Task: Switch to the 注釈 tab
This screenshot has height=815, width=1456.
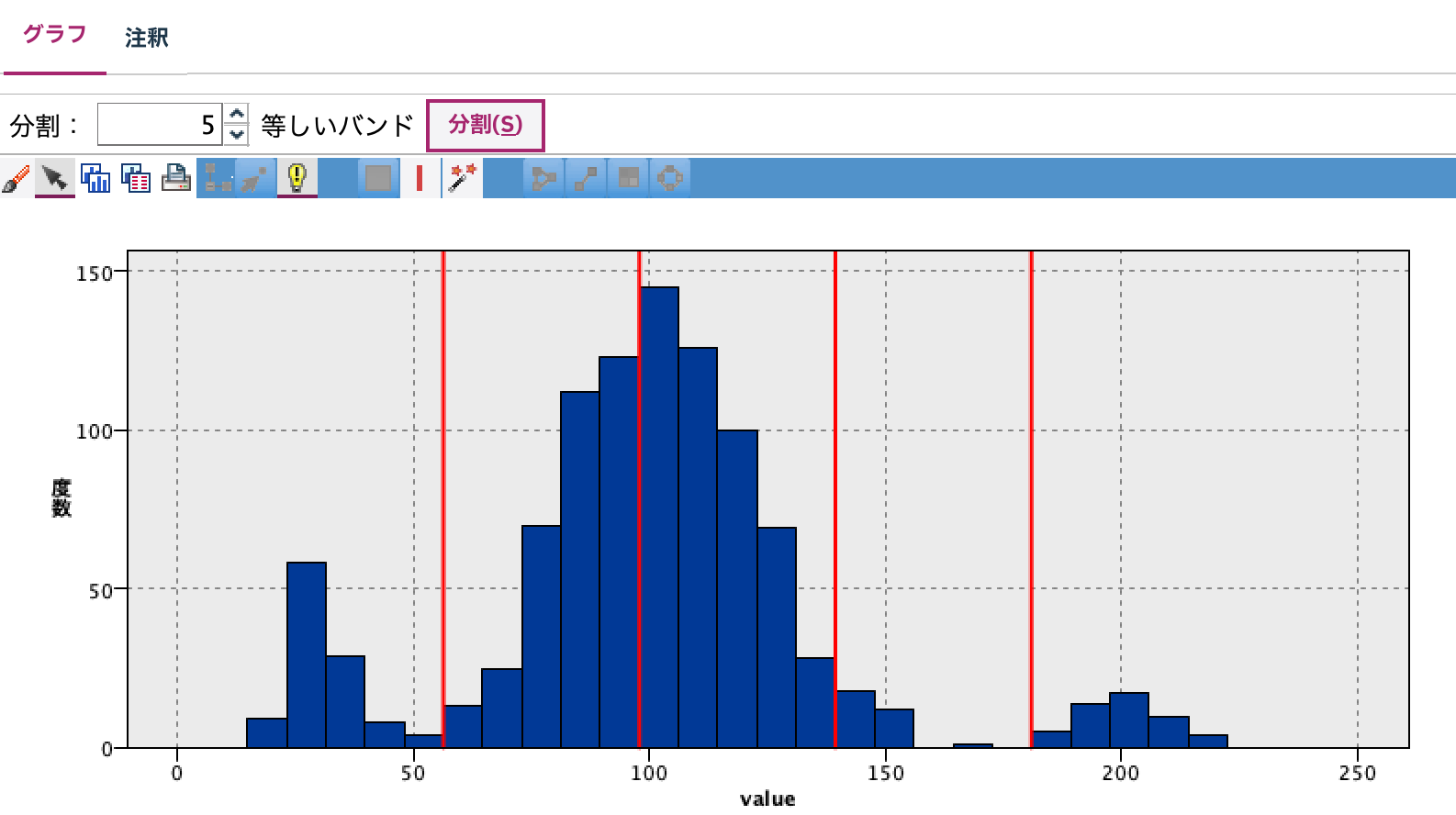Action: pos(147,38)
